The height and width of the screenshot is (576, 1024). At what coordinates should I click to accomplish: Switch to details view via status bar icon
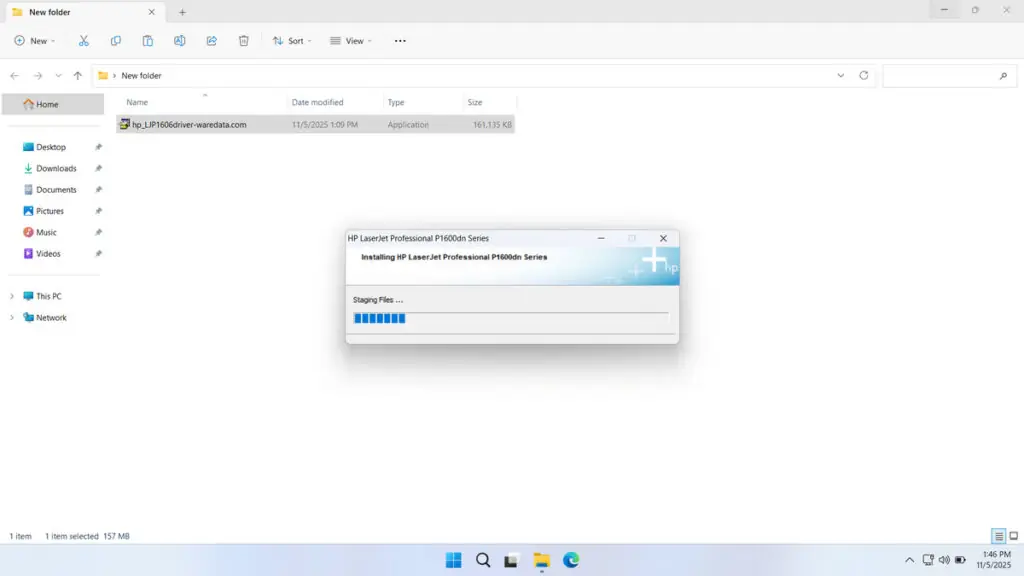(997, 536)
